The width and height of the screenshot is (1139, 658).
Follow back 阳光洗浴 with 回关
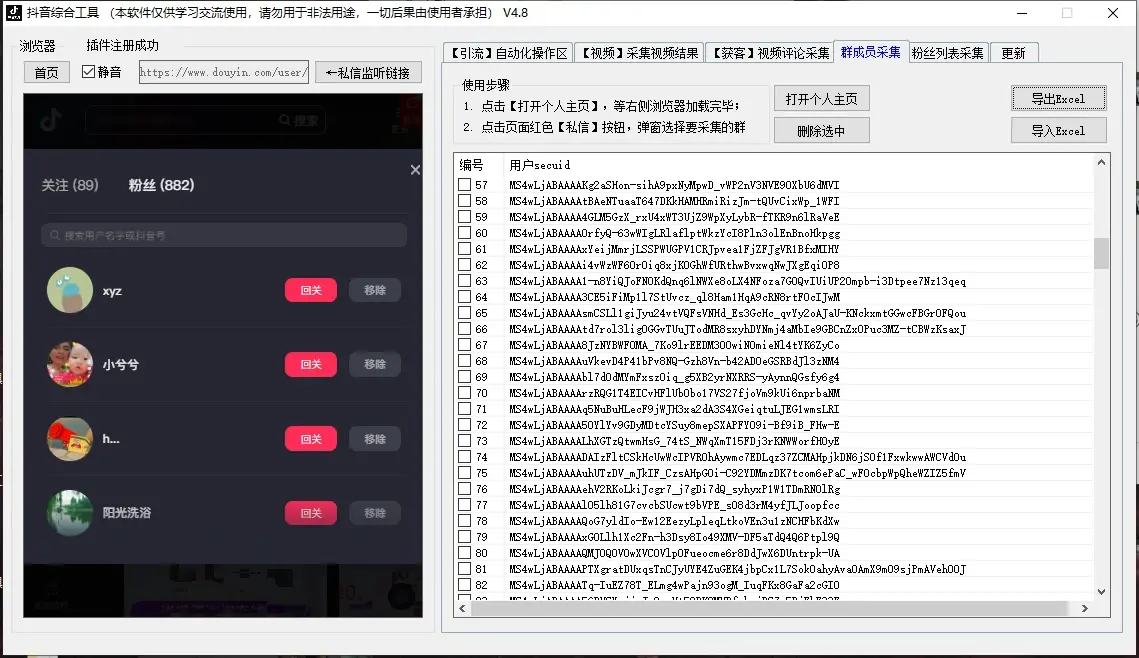click(x=311, y=513)
